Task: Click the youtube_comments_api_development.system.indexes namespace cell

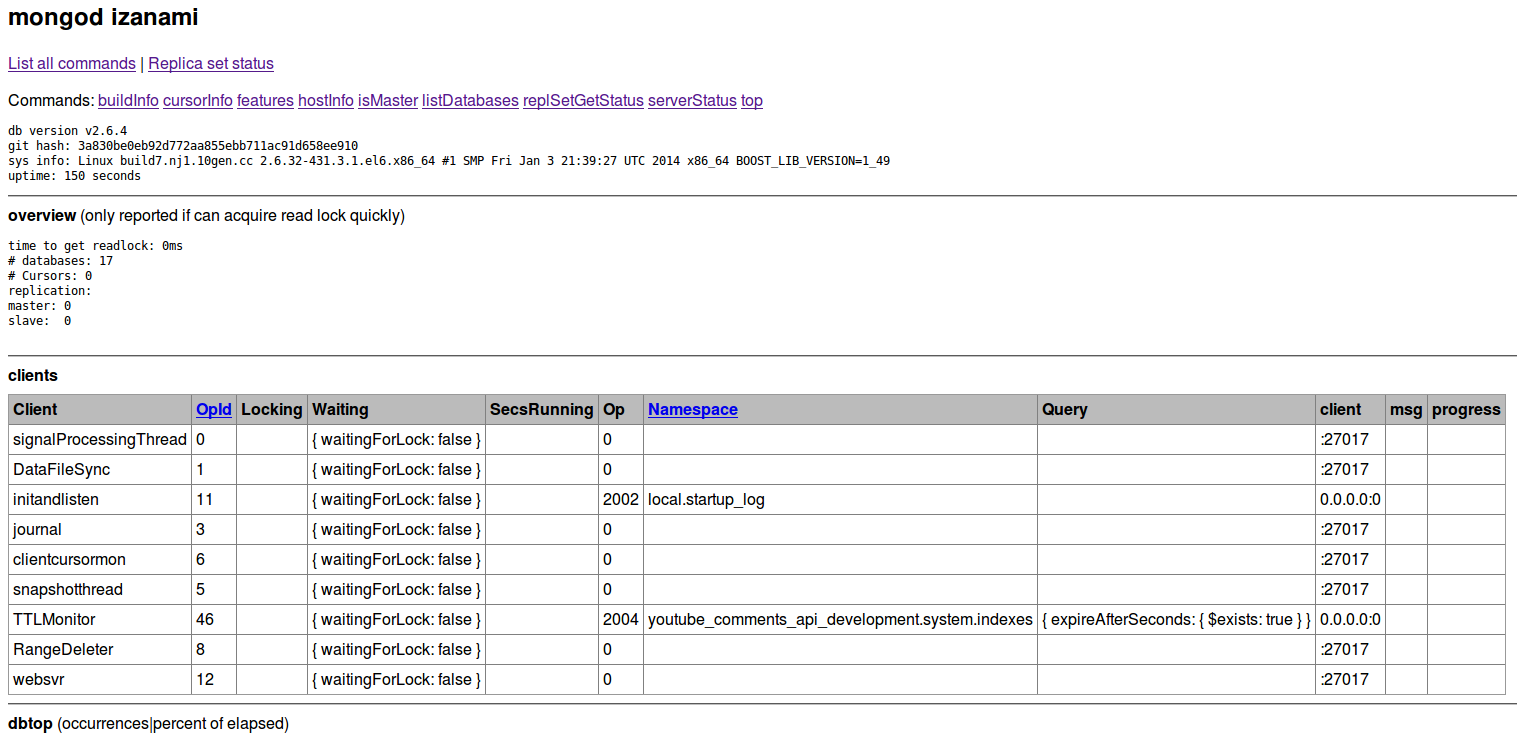Action: [x=840, y=619]
